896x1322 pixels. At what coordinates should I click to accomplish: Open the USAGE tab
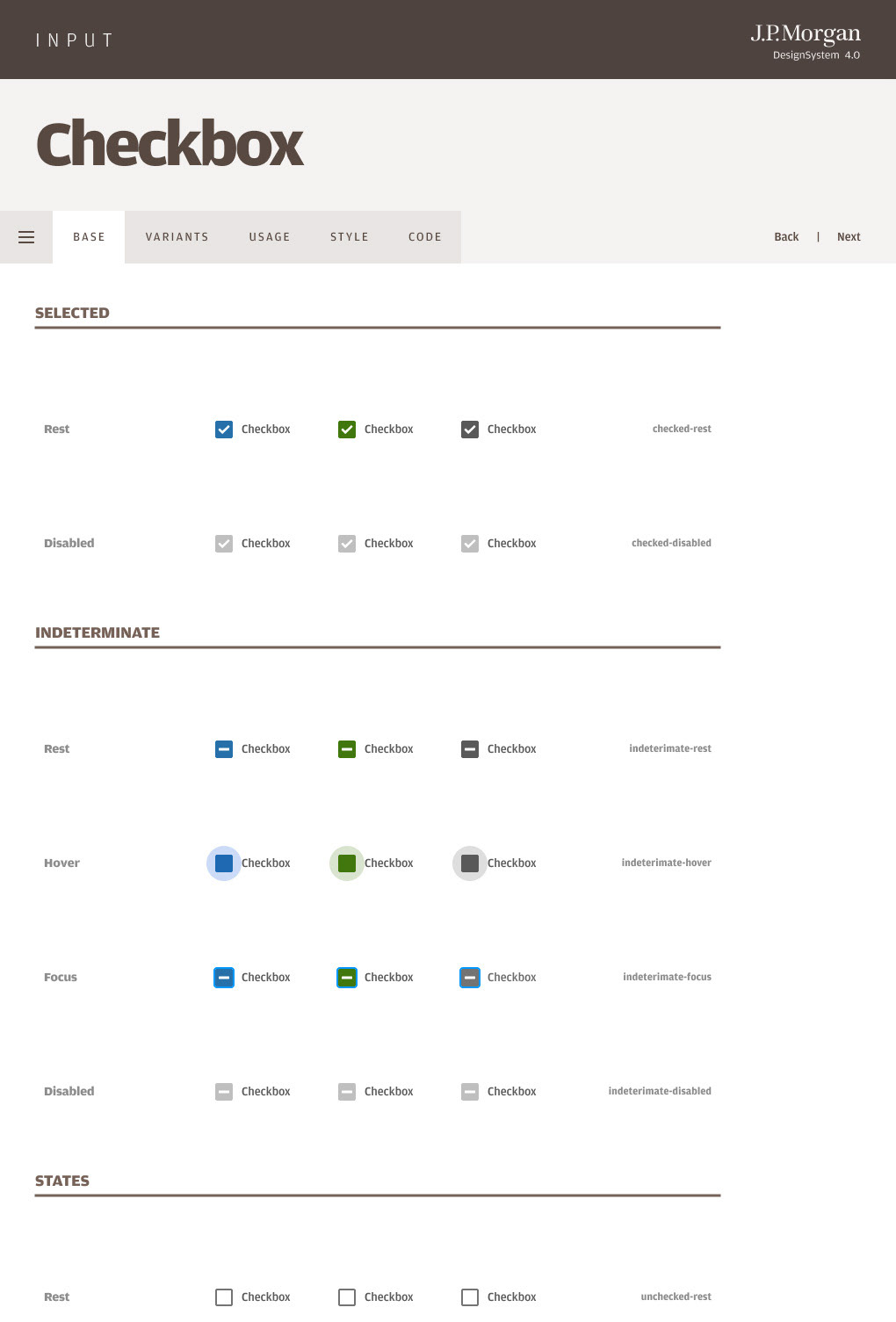pyautogui.click(x=270, y=237)
